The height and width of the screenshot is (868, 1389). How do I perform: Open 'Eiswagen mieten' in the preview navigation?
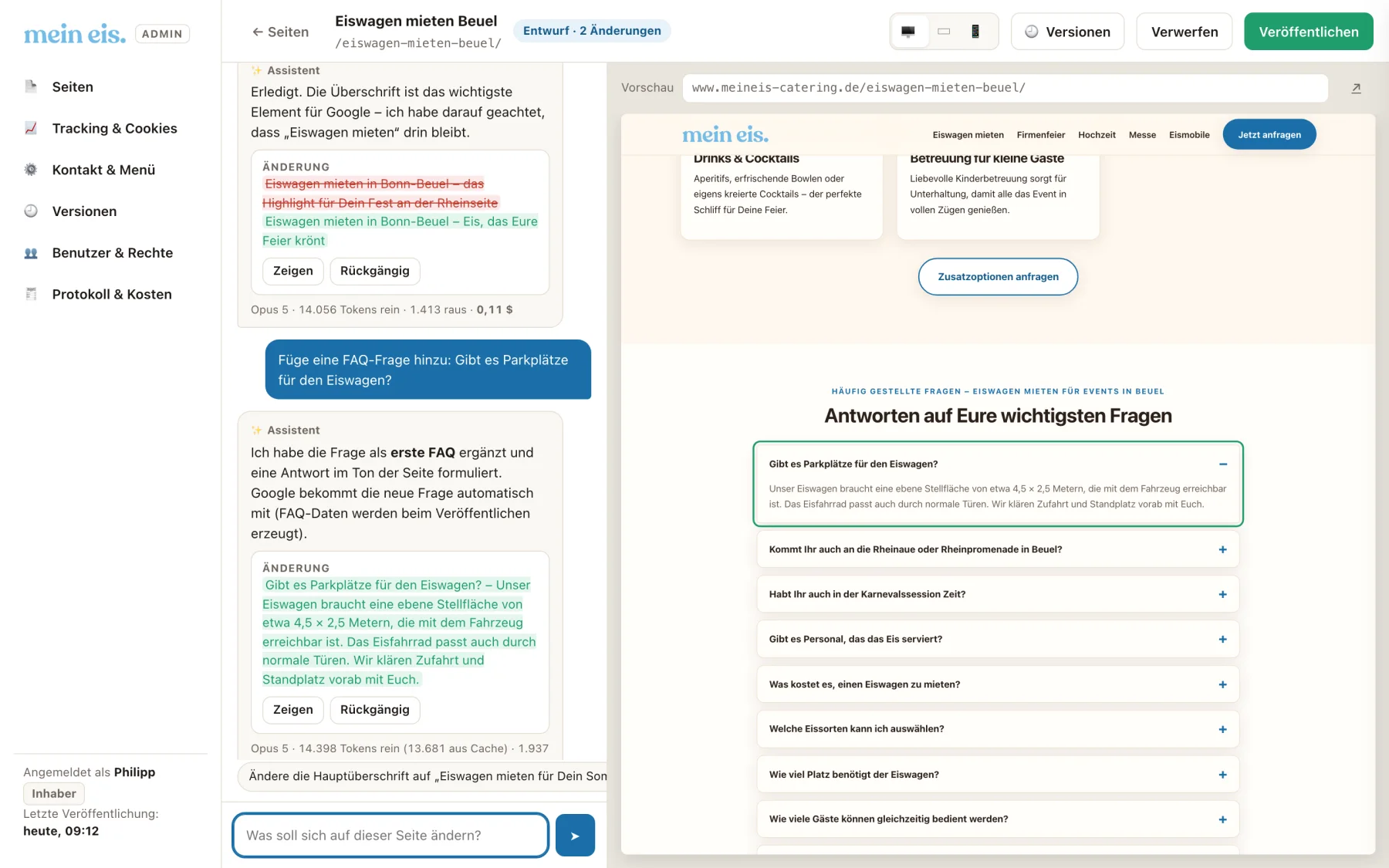coord(968,135)
